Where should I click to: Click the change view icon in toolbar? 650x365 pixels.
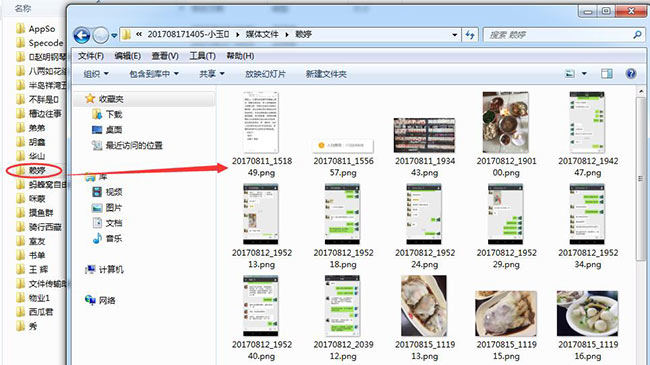tap(570, 74)
